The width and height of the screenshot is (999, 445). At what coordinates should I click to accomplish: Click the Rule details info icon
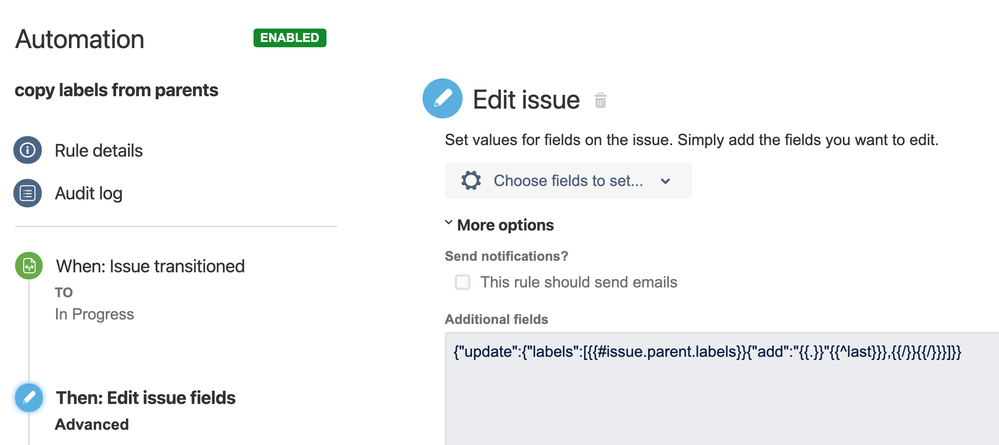tap(27, 150)
